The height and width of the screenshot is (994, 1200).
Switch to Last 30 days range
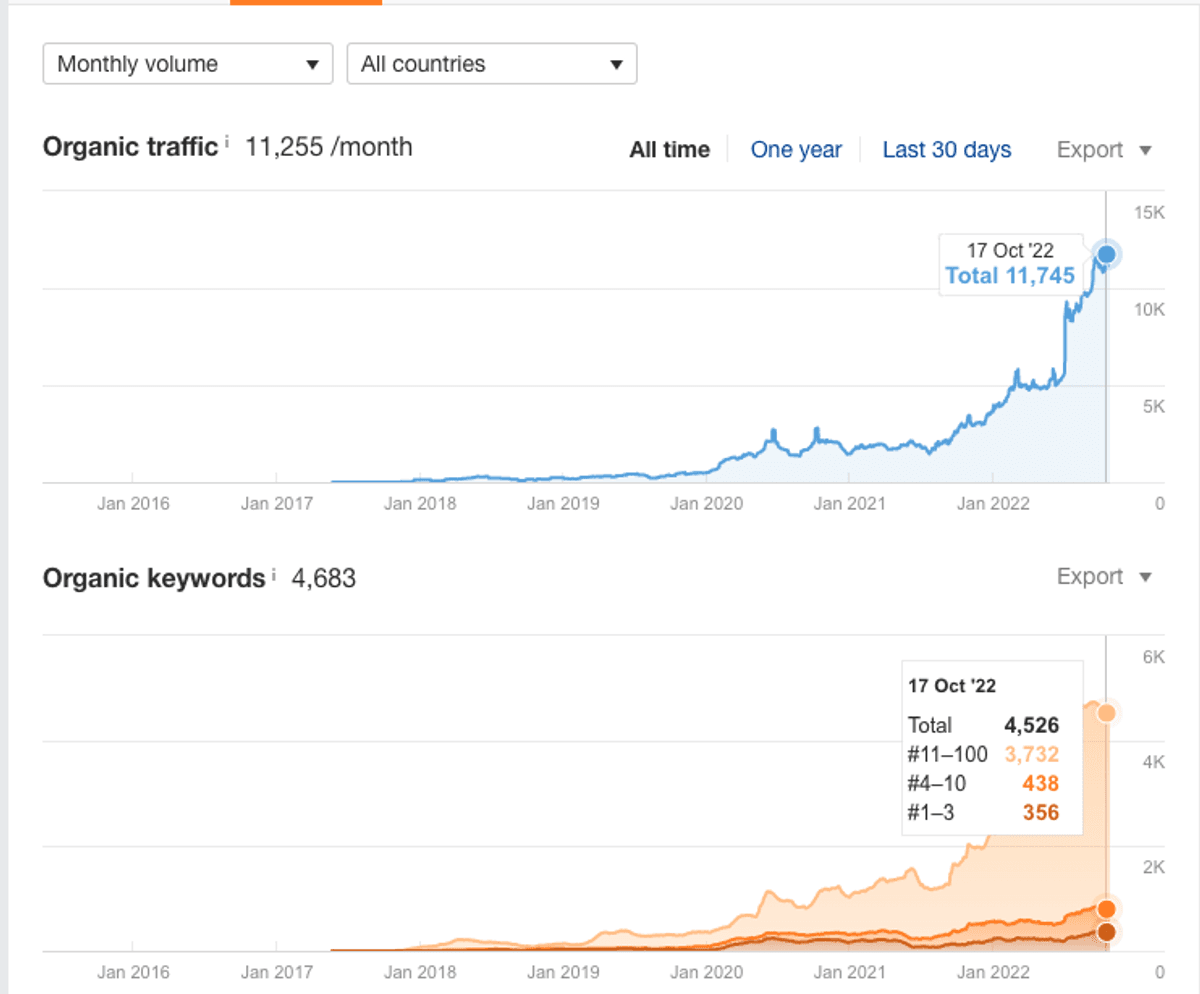[x=946, y=150]
